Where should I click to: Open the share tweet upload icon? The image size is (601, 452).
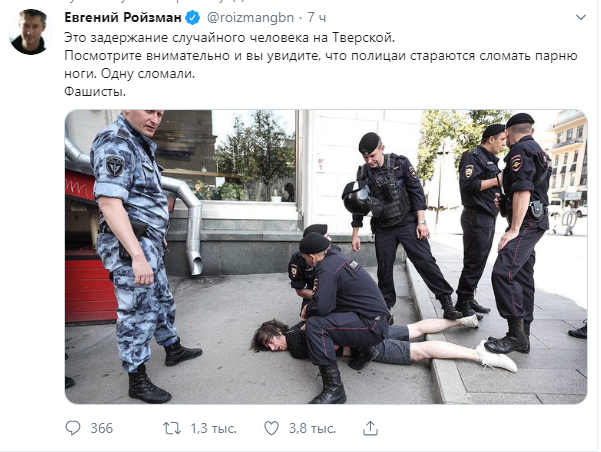click(x=370, y=428)
